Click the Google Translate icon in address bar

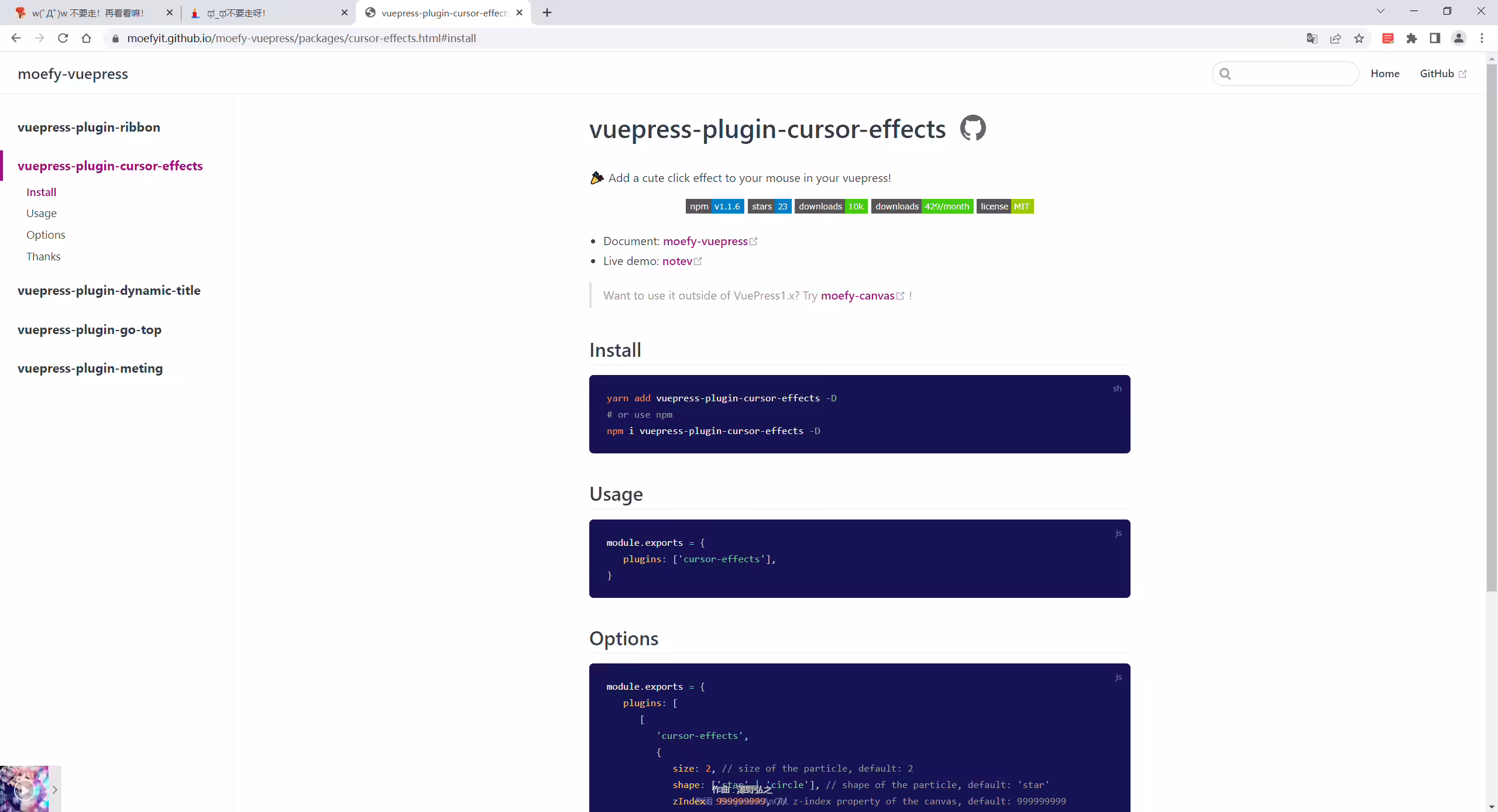[1312, 39]
